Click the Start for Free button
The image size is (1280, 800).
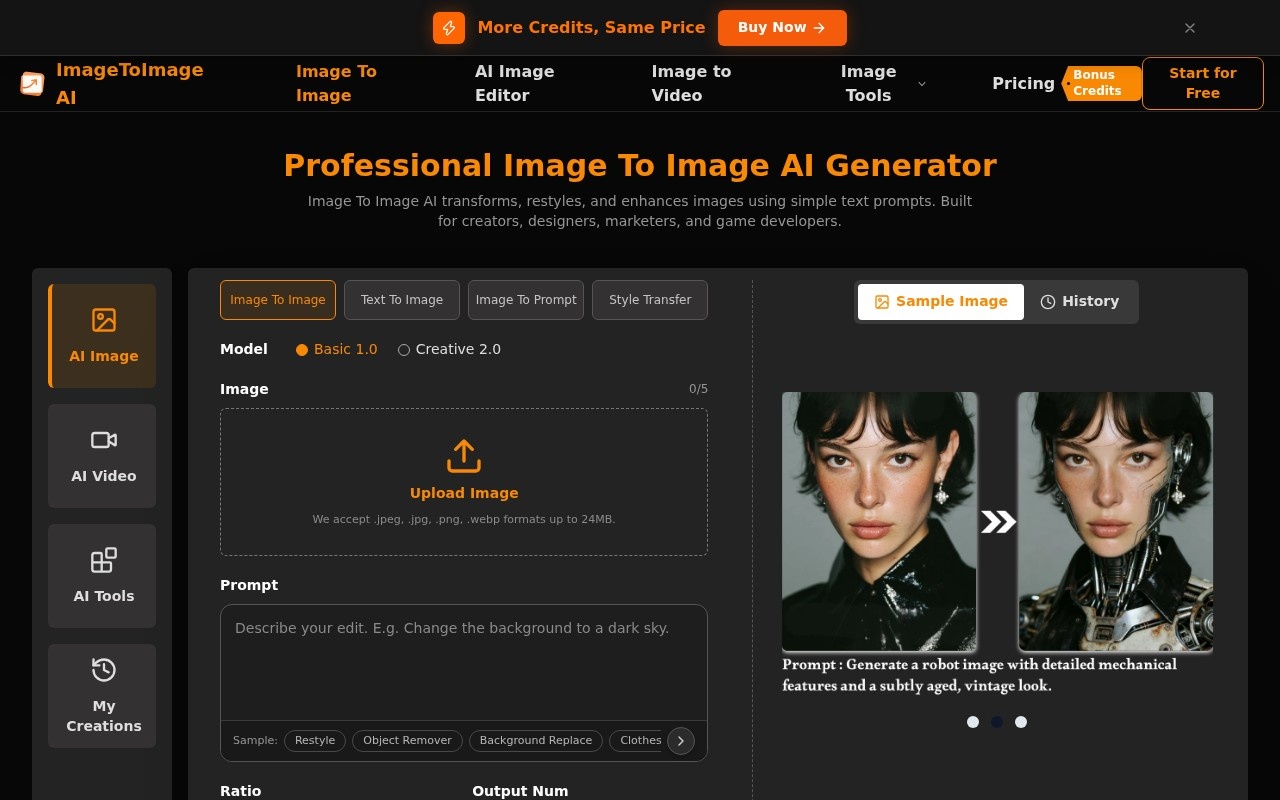(1203, 83)
